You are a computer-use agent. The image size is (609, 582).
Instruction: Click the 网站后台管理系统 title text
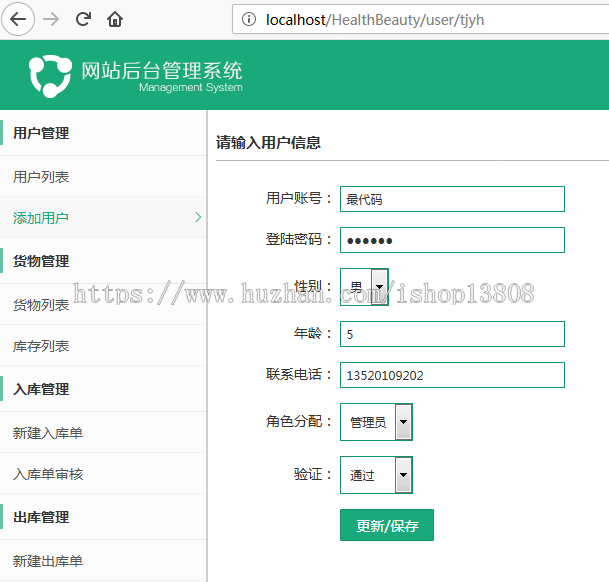point(162,71)
